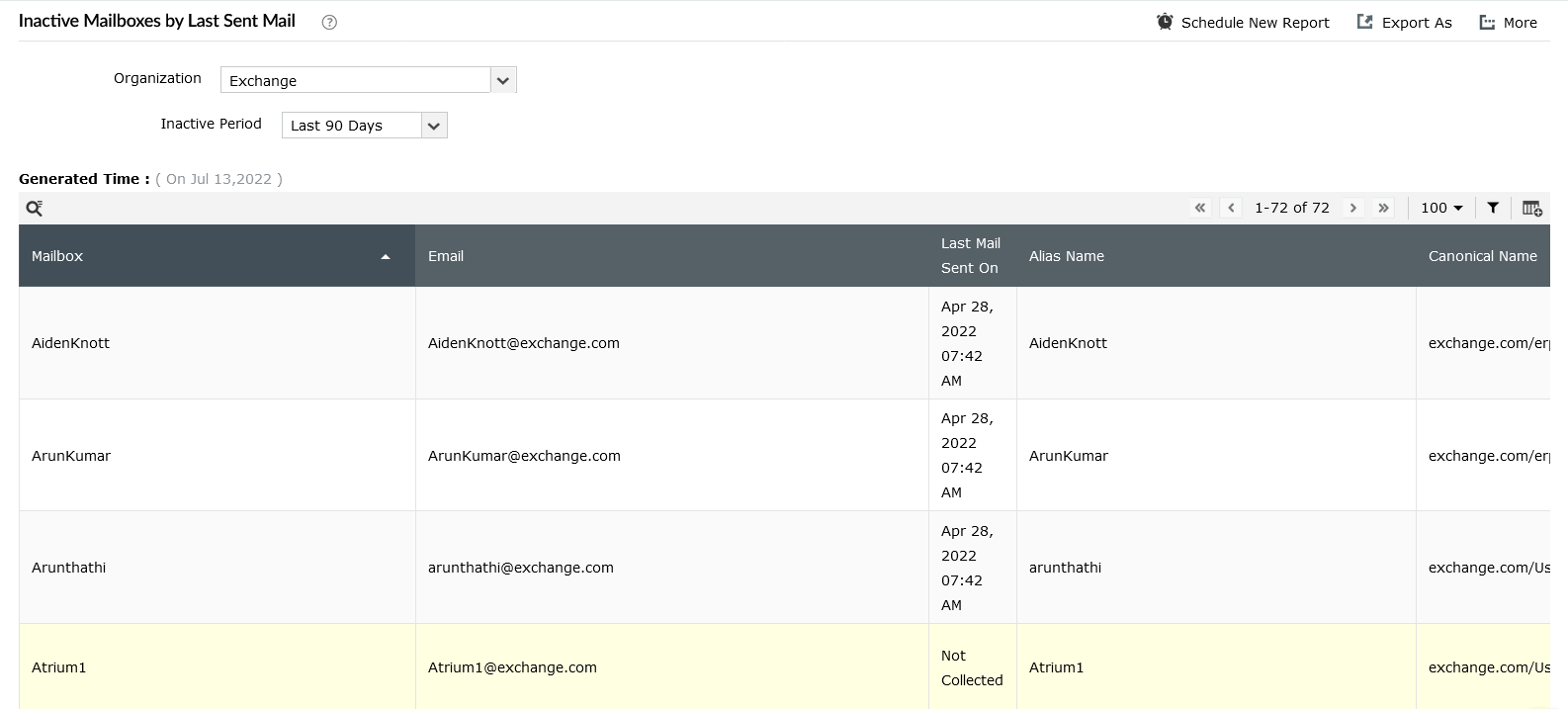
Task: Click the help question mark icon
Action: point(330,23)
